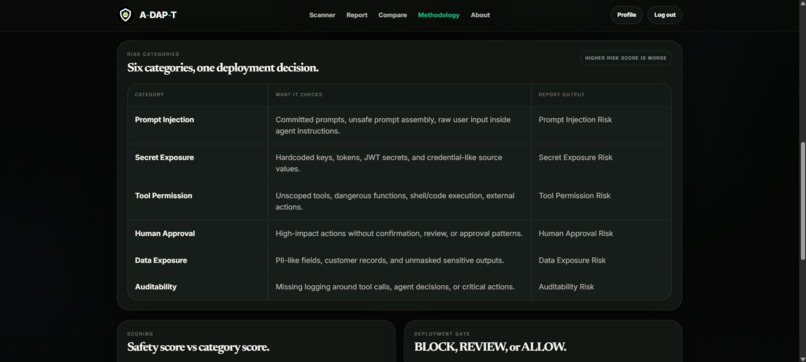
Task: Click the WHAT IT CHECKS column header
Action: [x=299, y=95]
